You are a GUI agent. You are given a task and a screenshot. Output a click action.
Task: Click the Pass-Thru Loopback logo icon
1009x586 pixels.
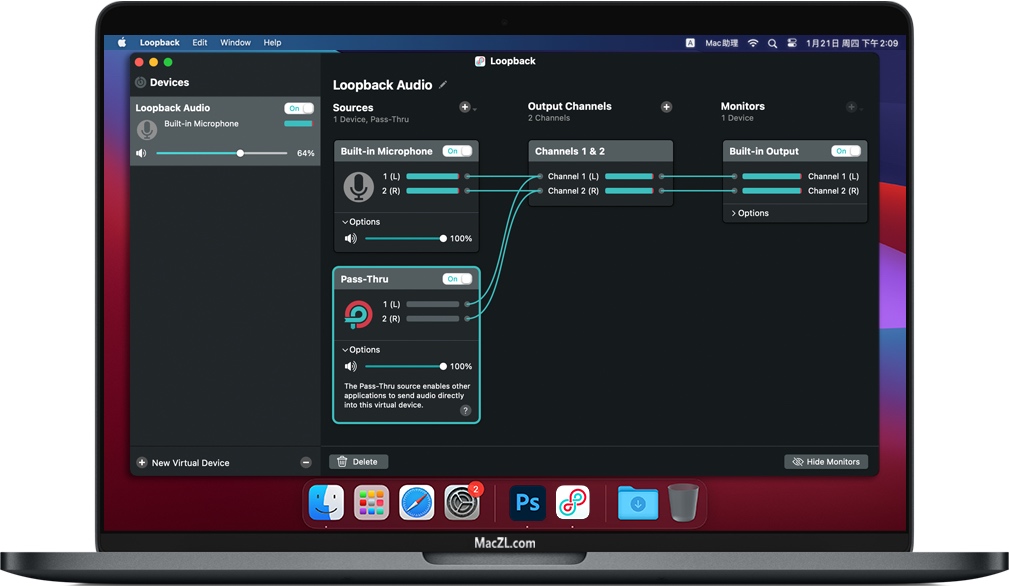(358, 315)
